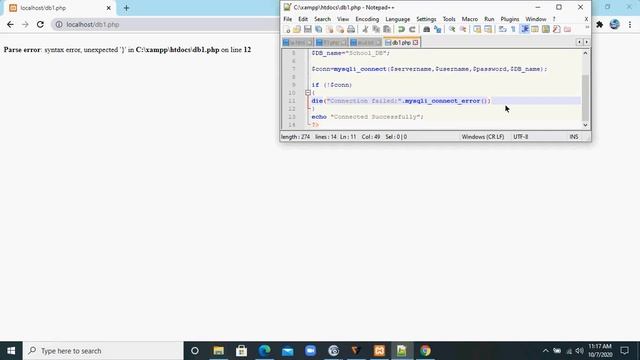Open the Macro menu
This screenshot has width=640, height=360.
tap(470, 19)
